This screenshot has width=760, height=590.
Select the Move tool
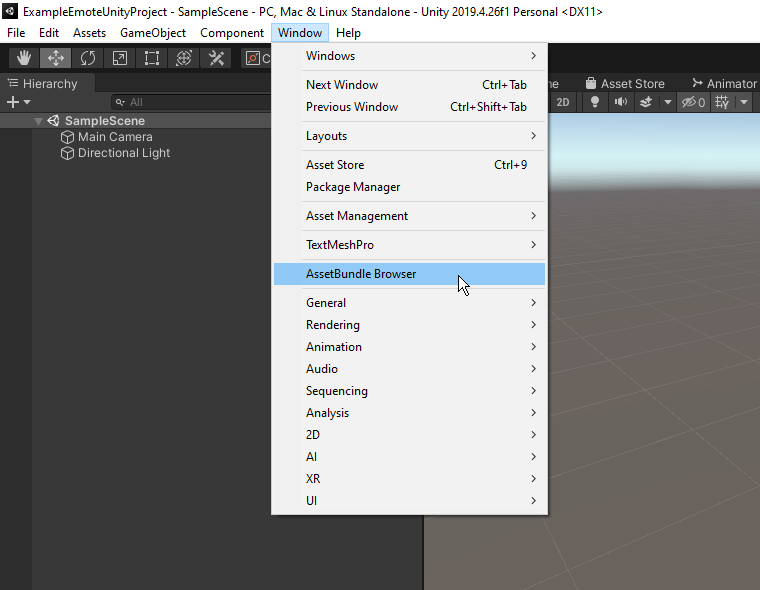click(56, 58)
